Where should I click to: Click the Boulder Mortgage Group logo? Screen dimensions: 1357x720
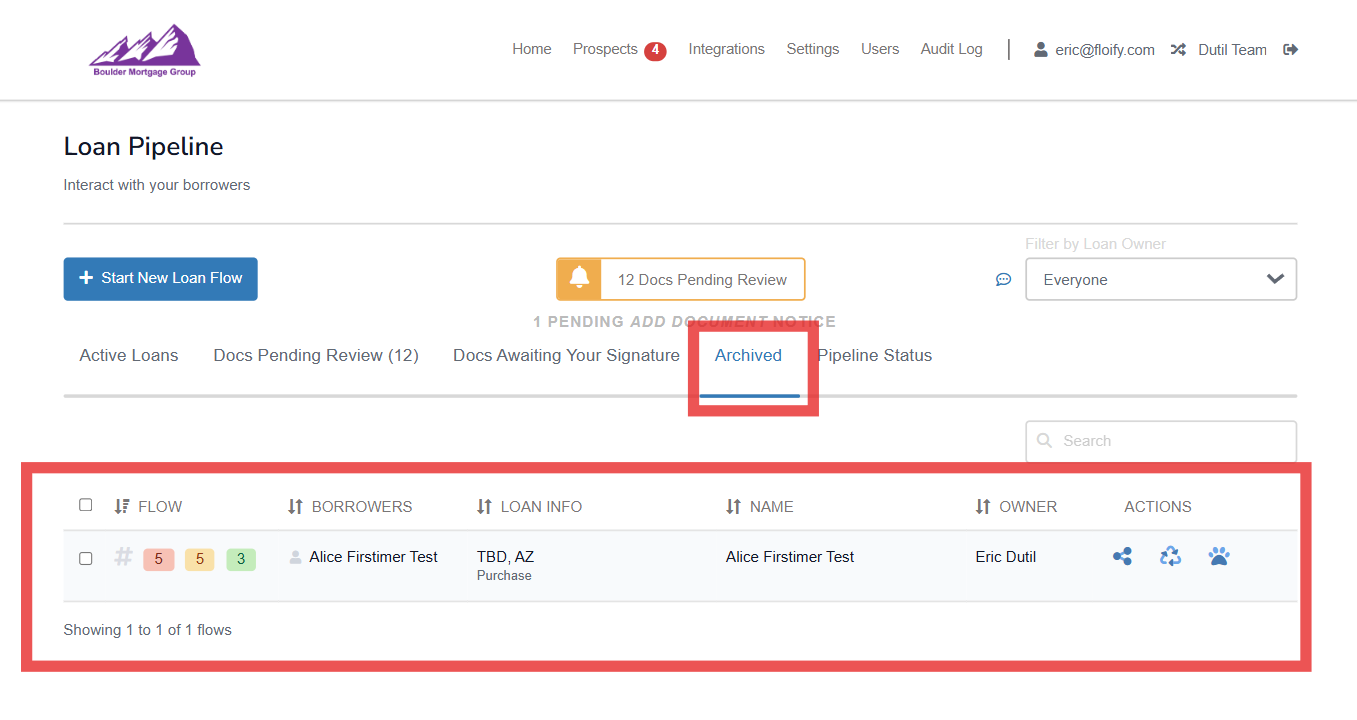point(145,50)
